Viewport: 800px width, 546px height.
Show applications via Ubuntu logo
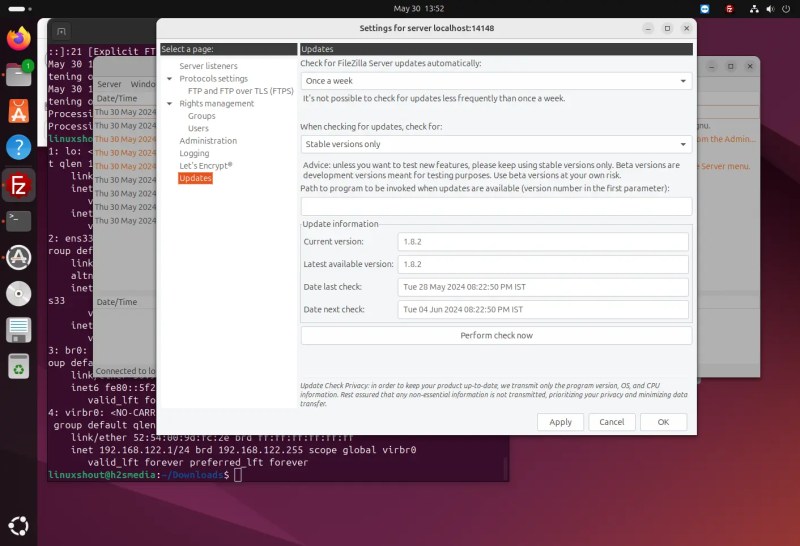(18, 526)
